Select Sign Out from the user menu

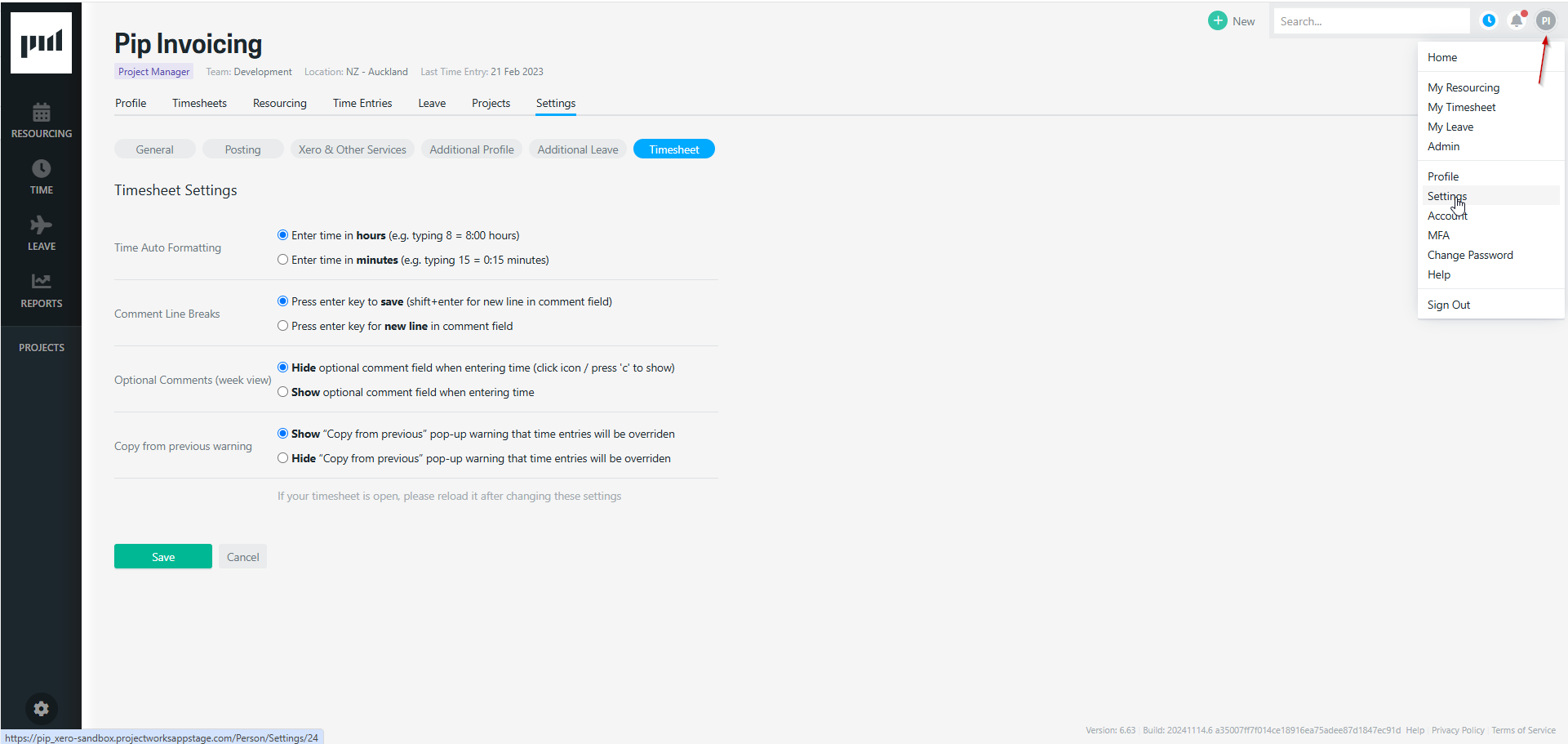(1449, 305)
